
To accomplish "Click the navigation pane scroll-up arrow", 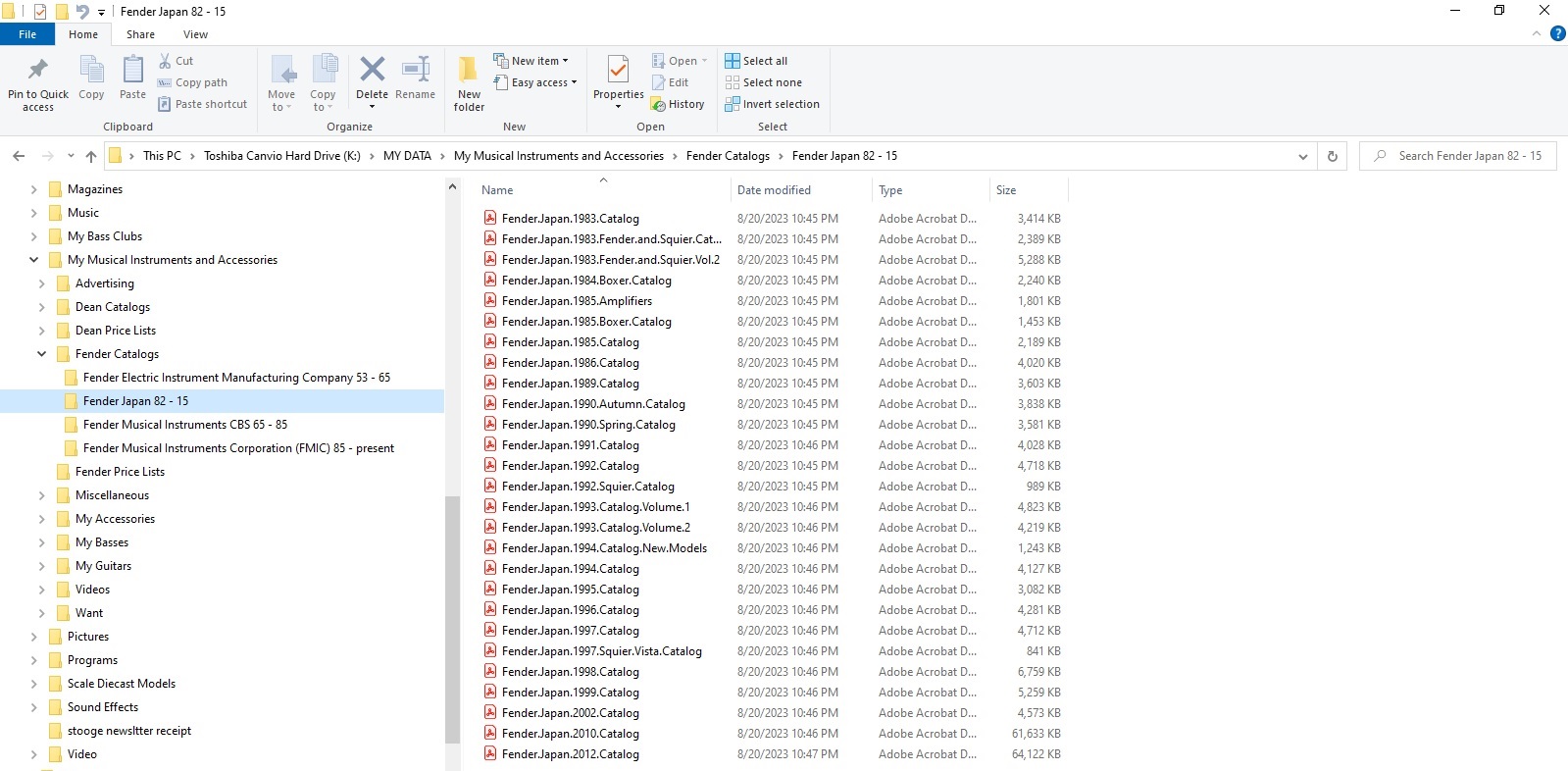I will pos(452,186).
